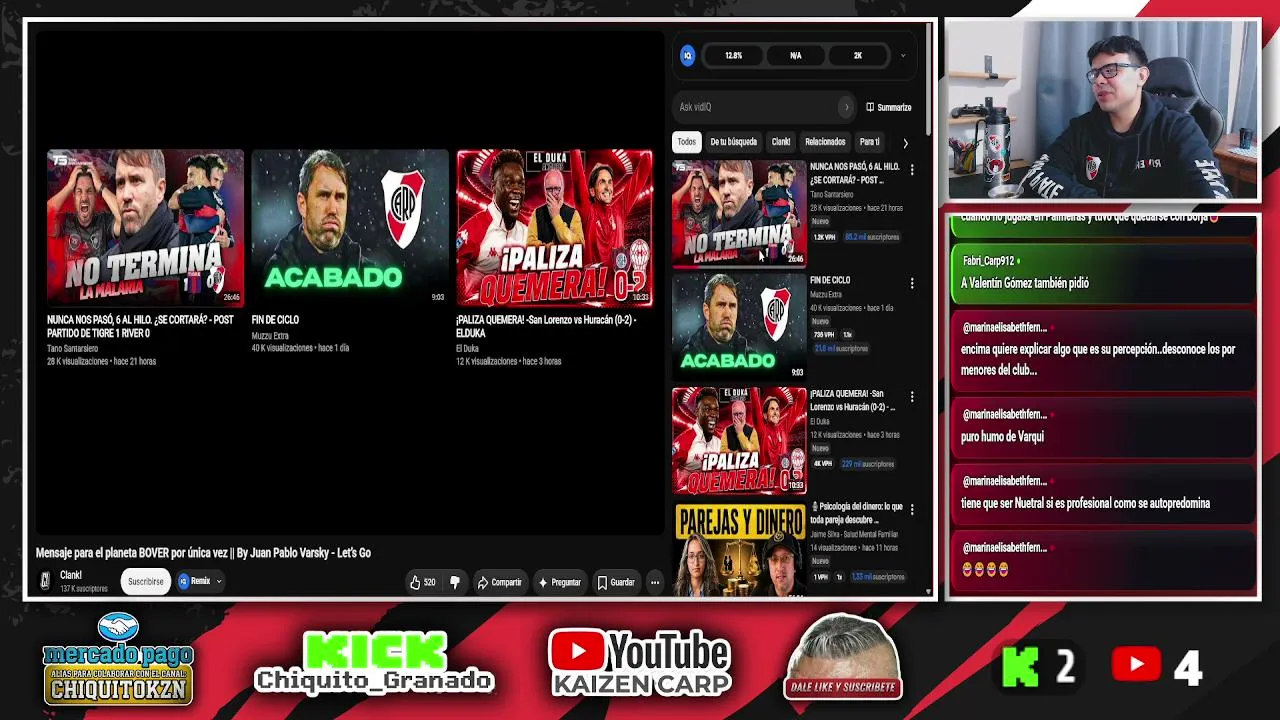Click sidebar channel name 'El Duka'
The width and height of the screenshot is (1280, 720).
820,421
